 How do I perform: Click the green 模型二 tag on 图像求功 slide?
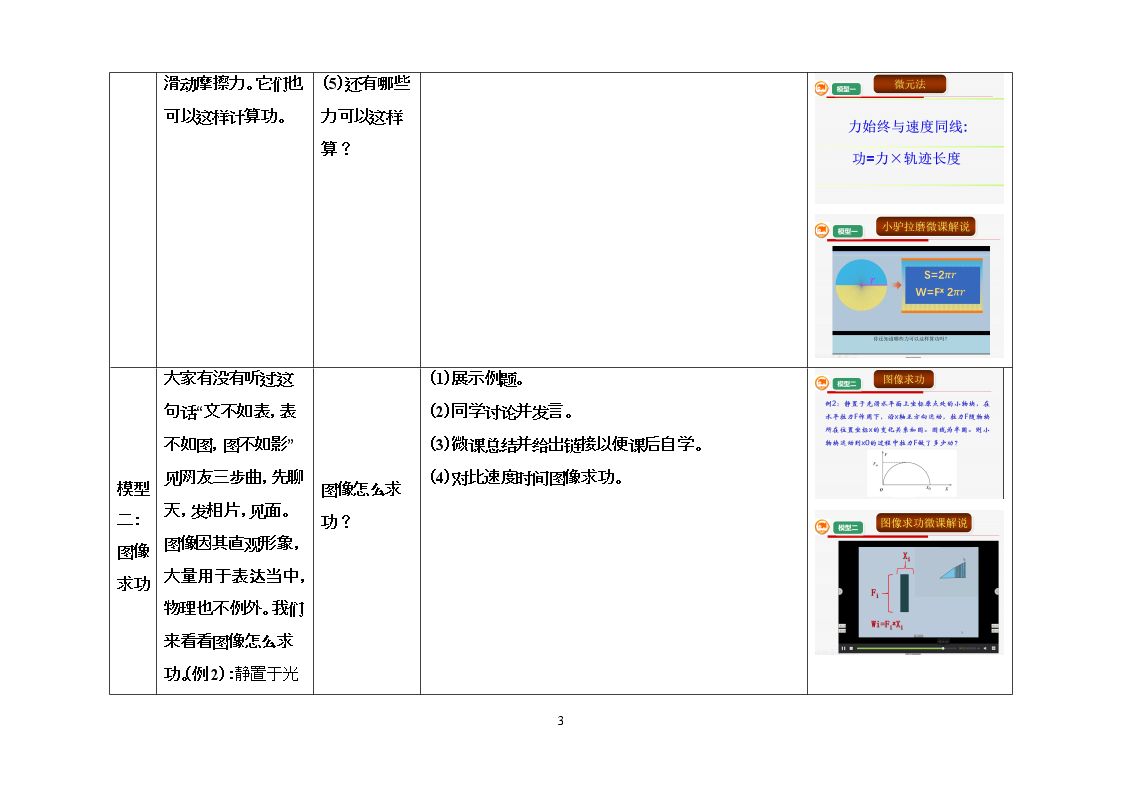tap(847, 384)
